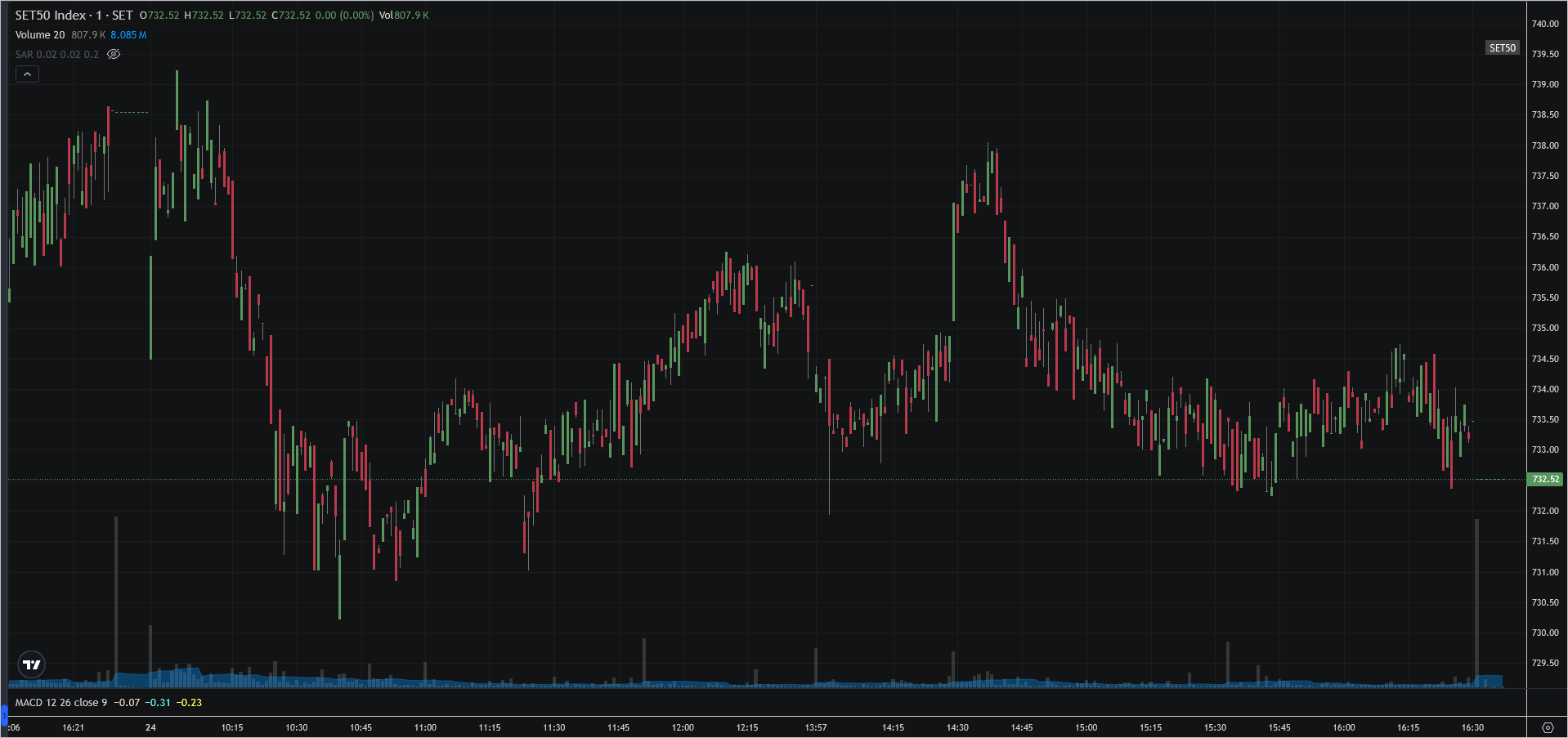Screen dimensions: 1568x738
Task: Click the 16:30 time axis label
Action: 1472,727
